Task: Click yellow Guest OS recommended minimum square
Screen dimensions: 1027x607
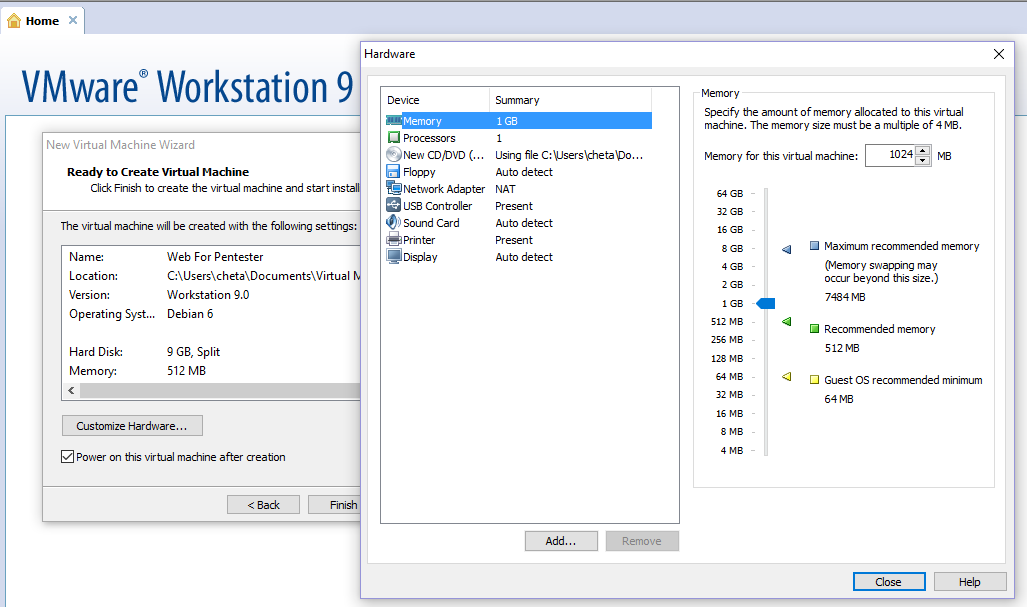Action: click(814, 380)
